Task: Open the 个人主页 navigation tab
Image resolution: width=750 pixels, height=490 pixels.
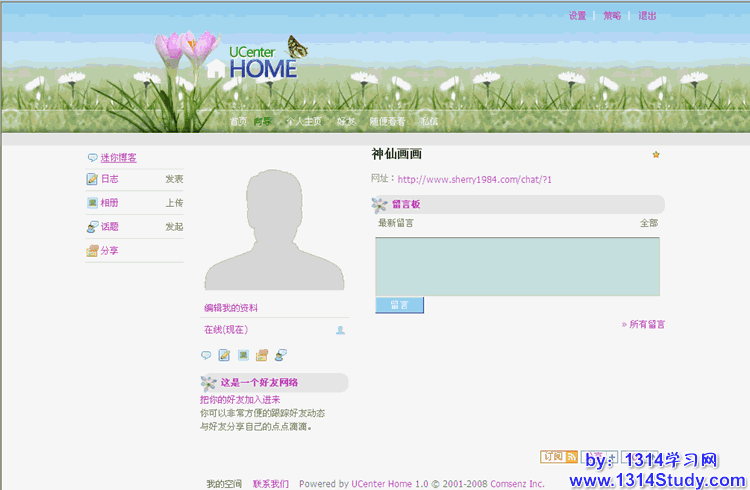Action: (x=304, y=122)
